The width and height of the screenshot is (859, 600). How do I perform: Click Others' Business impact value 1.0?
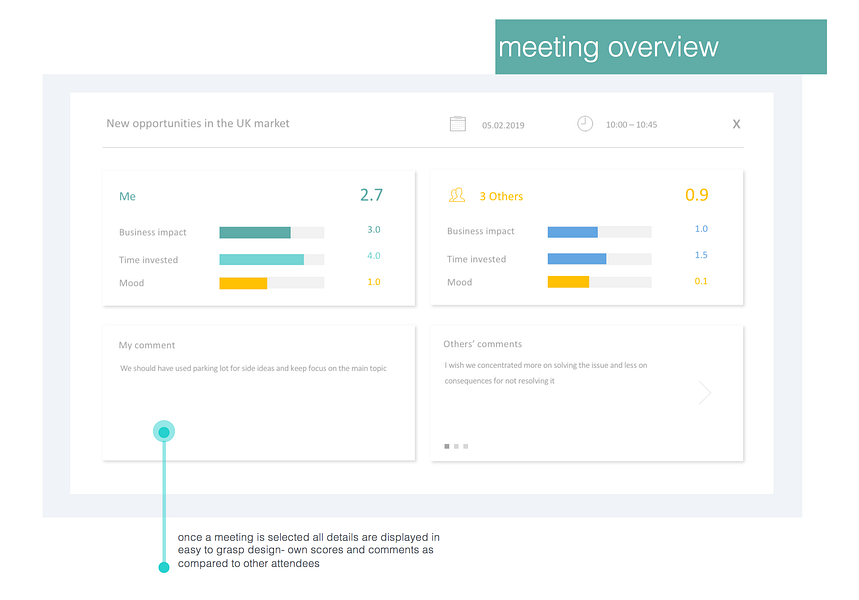(701, 229)
